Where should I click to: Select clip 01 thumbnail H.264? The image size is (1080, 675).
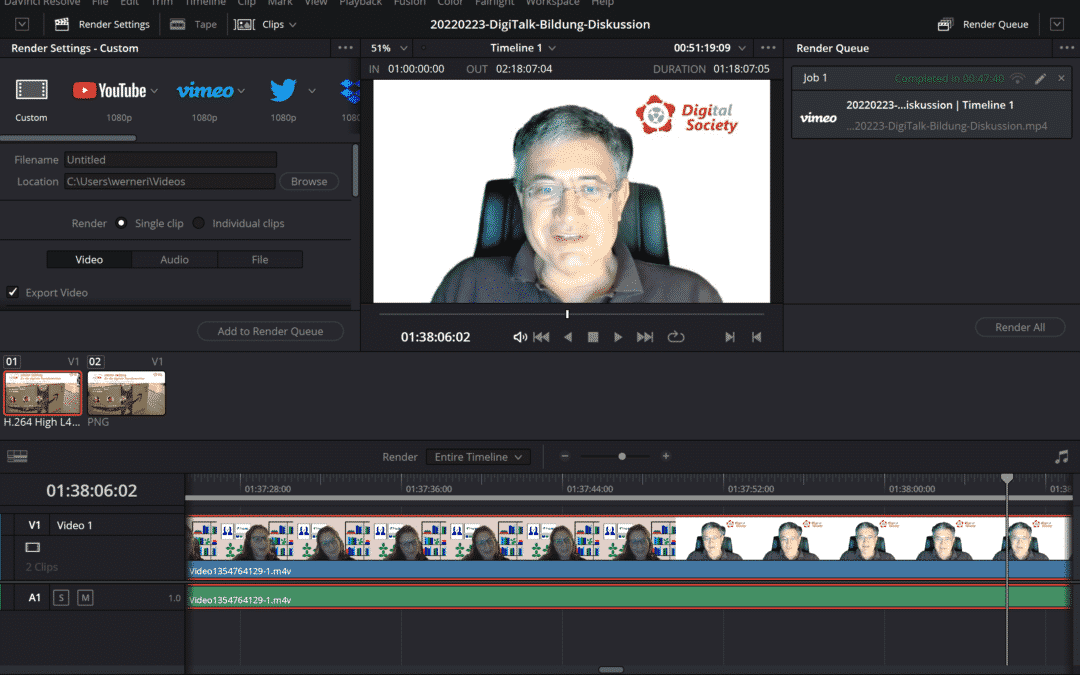pos(43,393)
